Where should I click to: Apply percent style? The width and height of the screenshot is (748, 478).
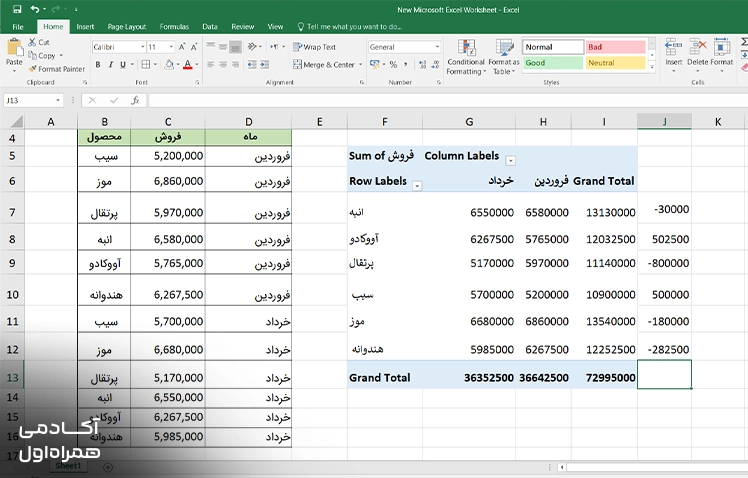pyautogui.click(x=393, y=64)
